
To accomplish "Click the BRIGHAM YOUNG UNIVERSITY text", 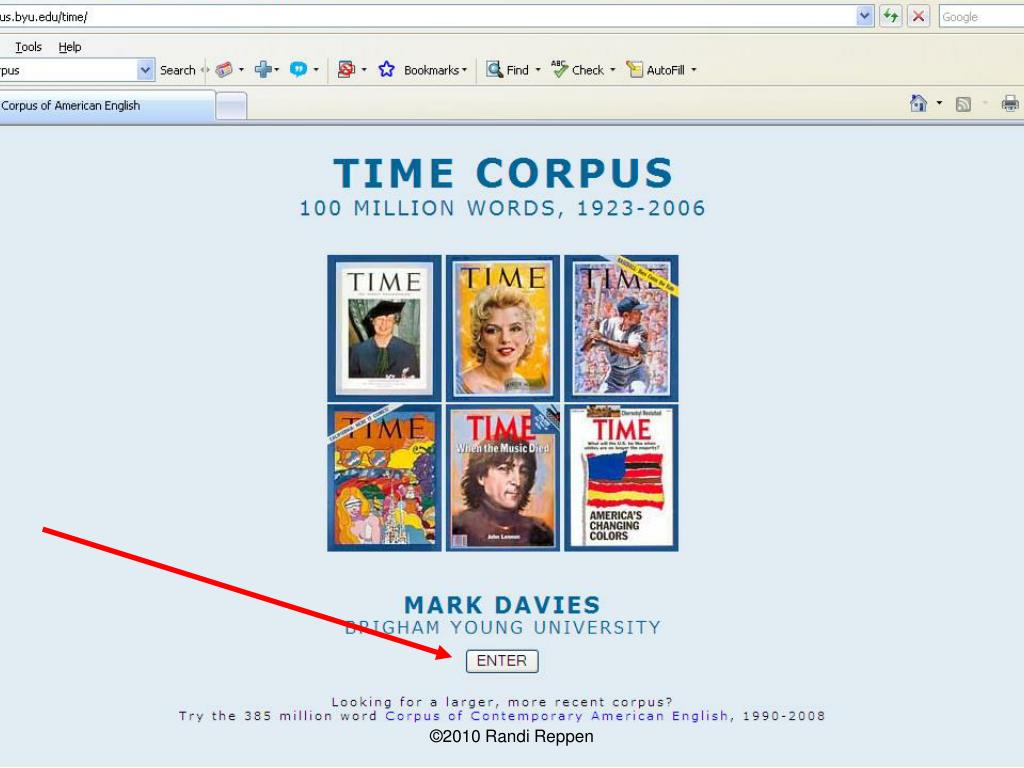I will pyautogui.click(x=503, y=628).
